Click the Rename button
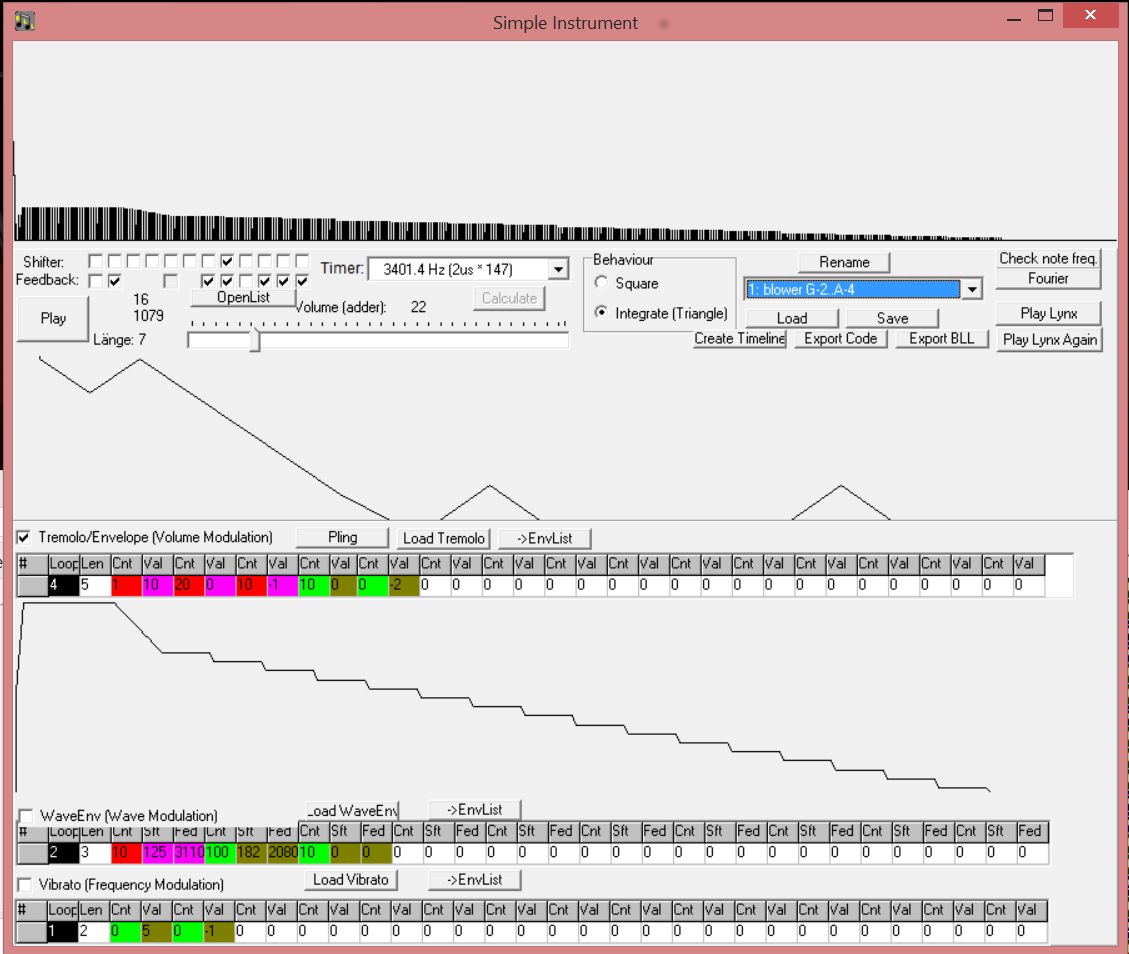The height and width of the screenshot is (954, 1129). (844, 262)
